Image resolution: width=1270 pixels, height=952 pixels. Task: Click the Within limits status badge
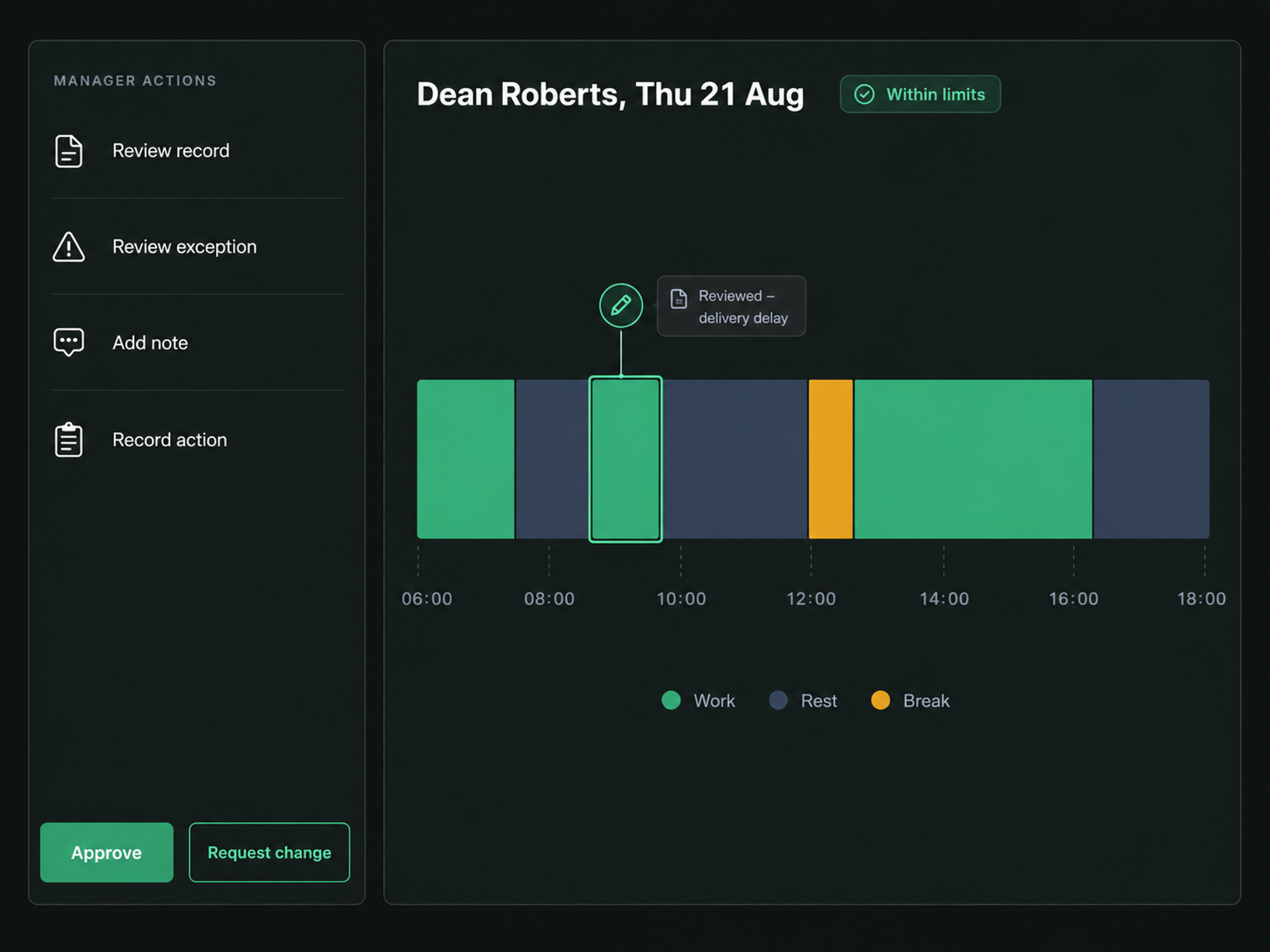[x=920, y=94]
